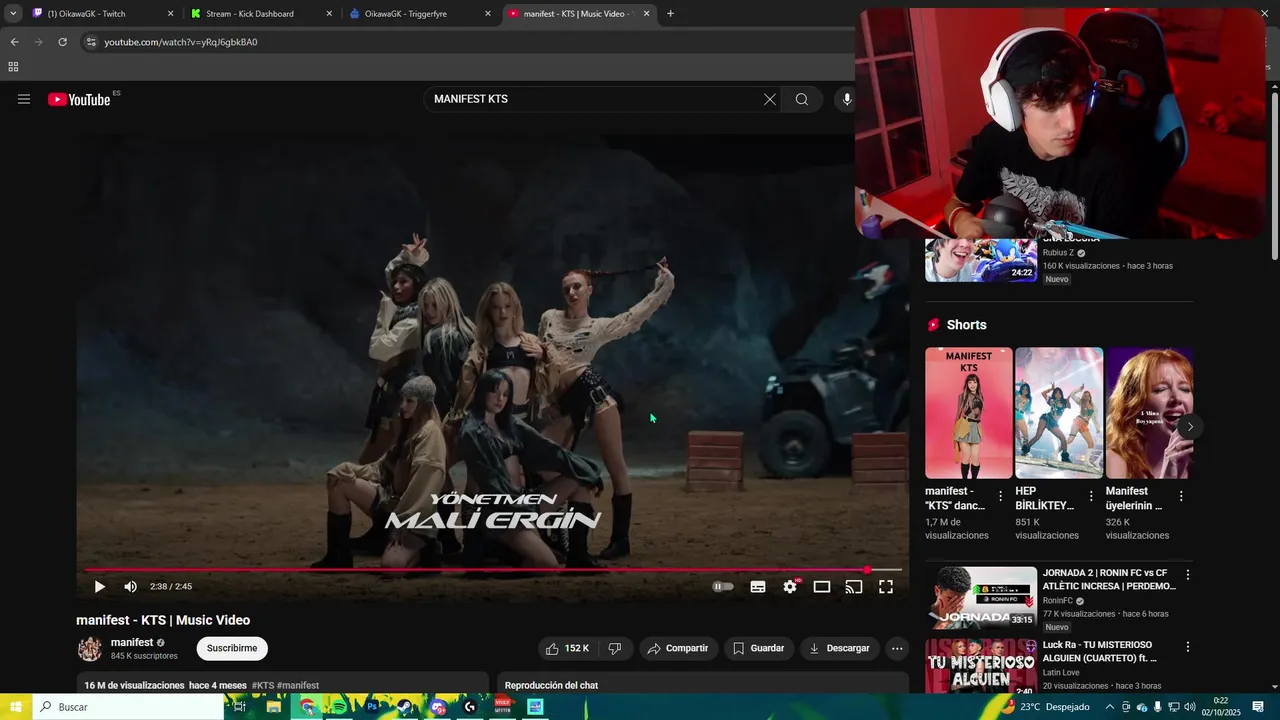Reload the YouTube page
Screen dimensions: 1280x720
point(62,42)
